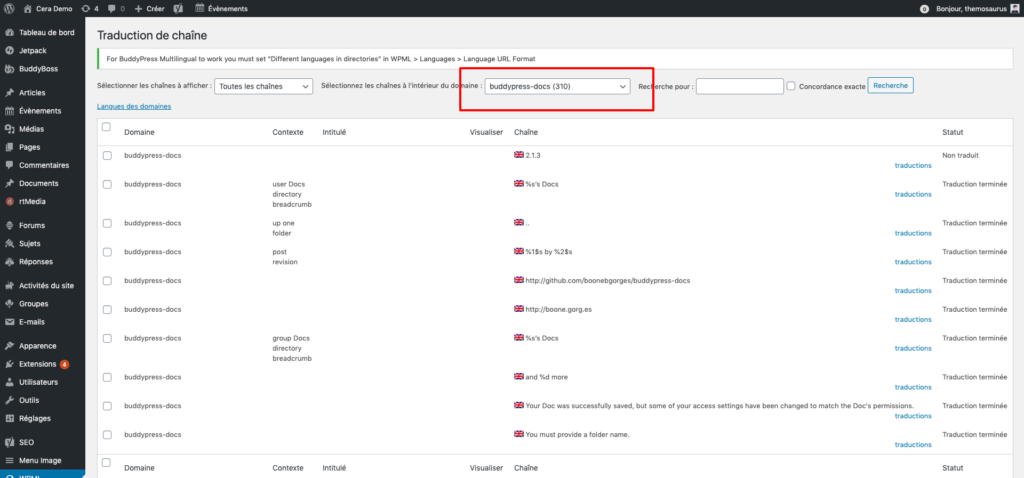Open the buddypress-docs (310) domain dropdown

pos(557,86)
